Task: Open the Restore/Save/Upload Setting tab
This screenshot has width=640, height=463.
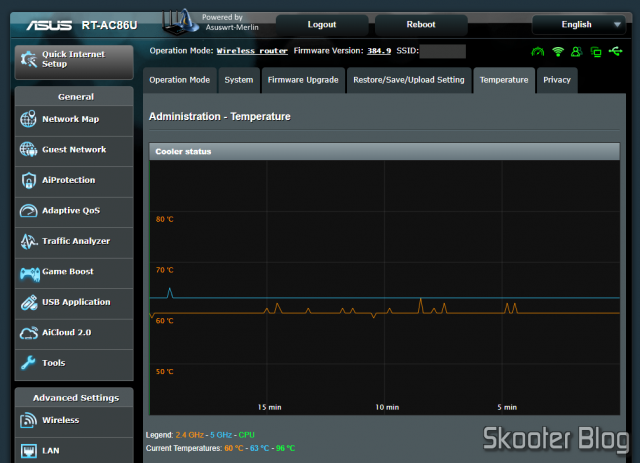Action: pos(409,80)
